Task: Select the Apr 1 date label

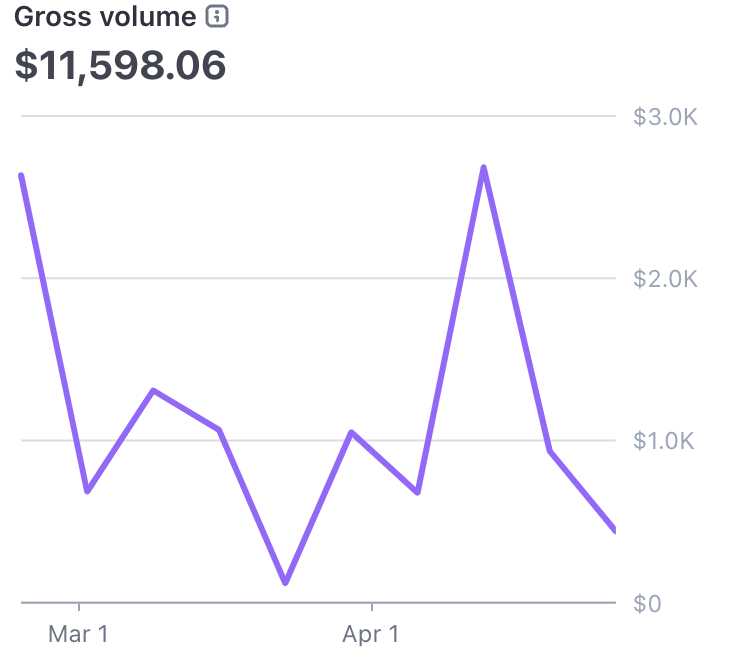Action: click(371, 634)
